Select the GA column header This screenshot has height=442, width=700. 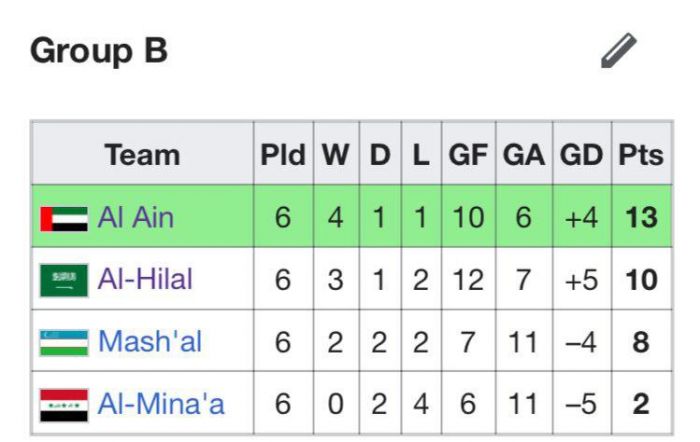pos(523,155)
